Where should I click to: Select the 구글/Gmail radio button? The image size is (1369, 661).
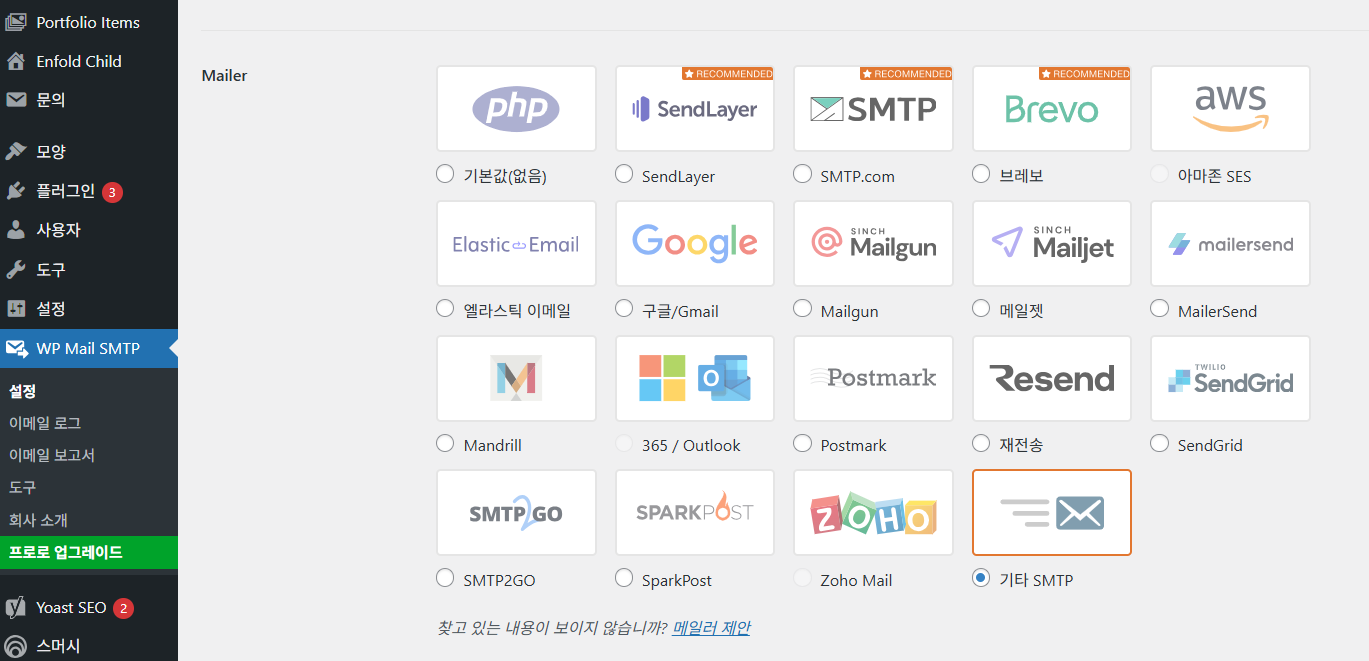(x=624, y=309)
